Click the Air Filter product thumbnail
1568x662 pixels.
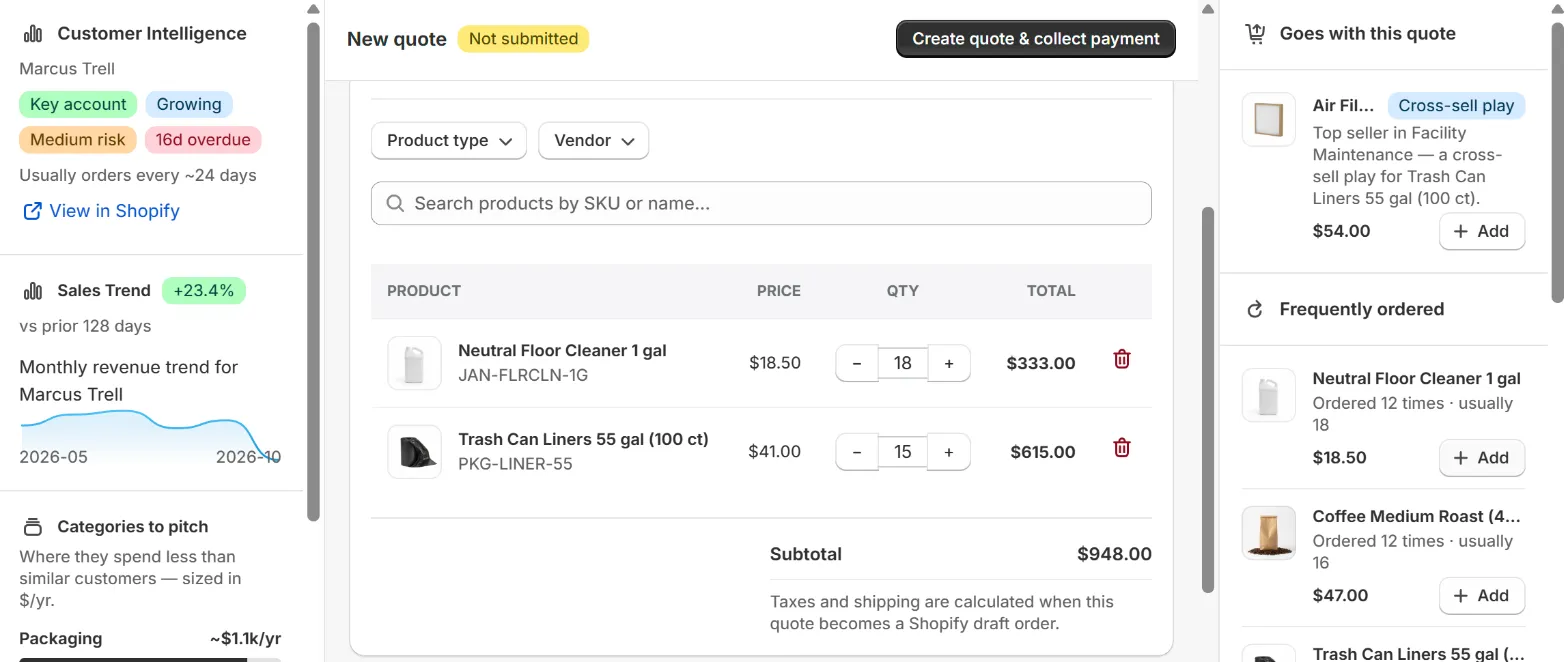click(x=1269, y=120)
